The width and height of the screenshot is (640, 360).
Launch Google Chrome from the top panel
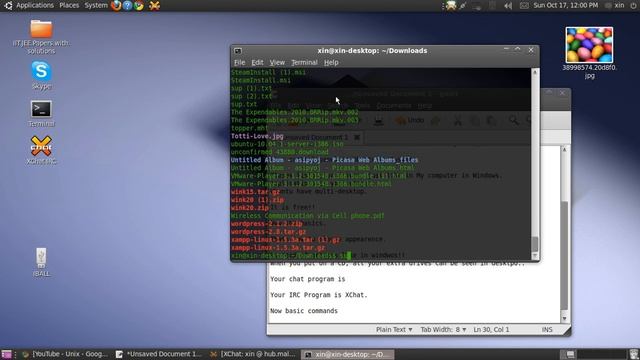(139, 5)
